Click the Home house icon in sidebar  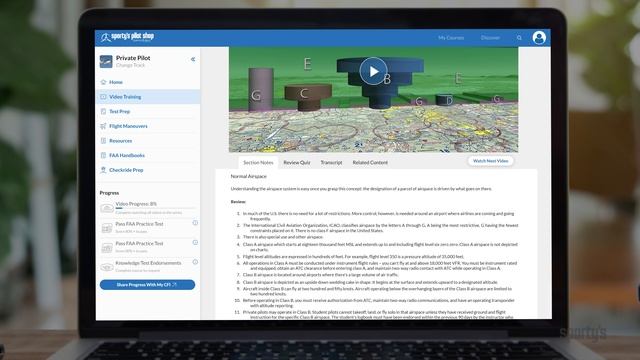click(103, 82)
